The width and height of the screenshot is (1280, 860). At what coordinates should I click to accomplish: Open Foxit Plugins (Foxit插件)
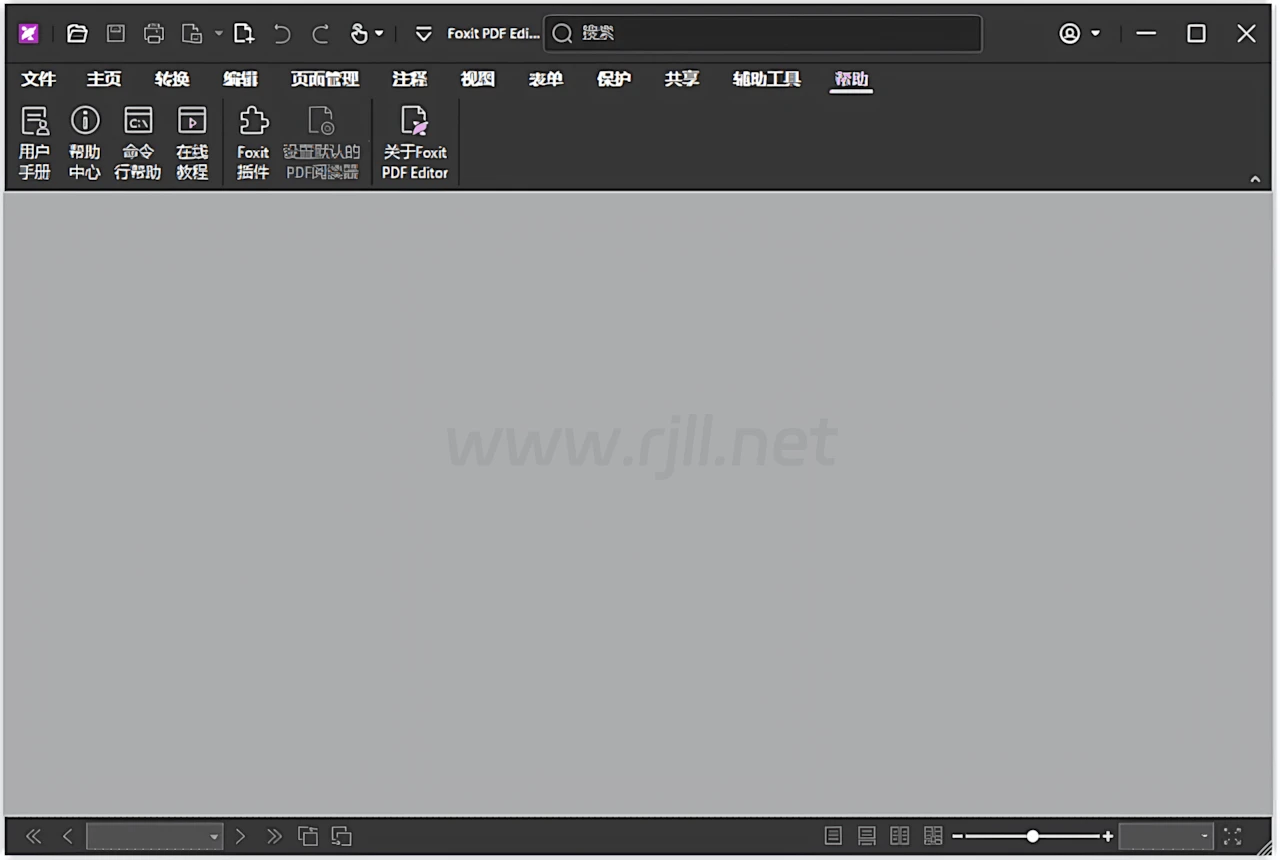point(253,143)
